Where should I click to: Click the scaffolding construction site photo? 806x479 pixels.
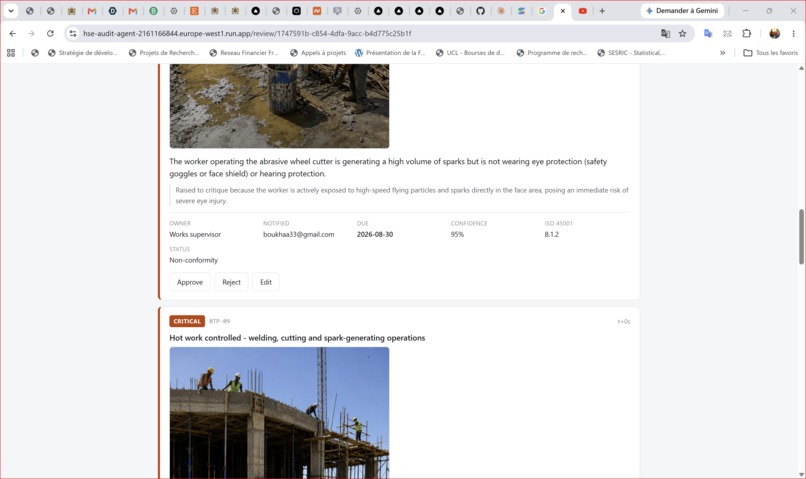279,413
